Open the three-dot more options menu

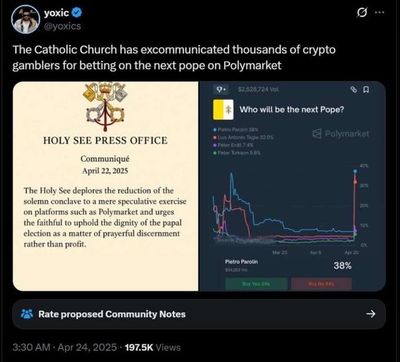(379, 13)
